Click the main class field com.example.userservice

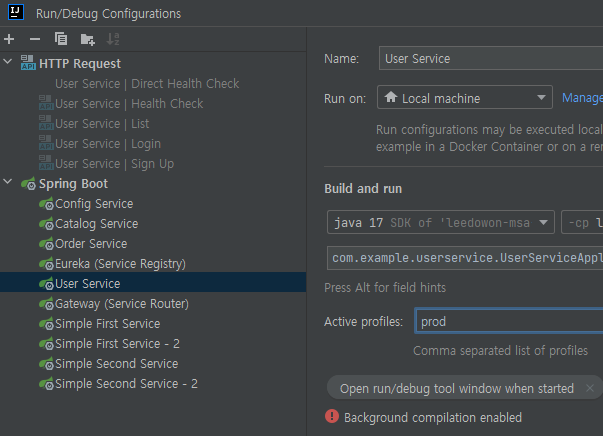465,258
